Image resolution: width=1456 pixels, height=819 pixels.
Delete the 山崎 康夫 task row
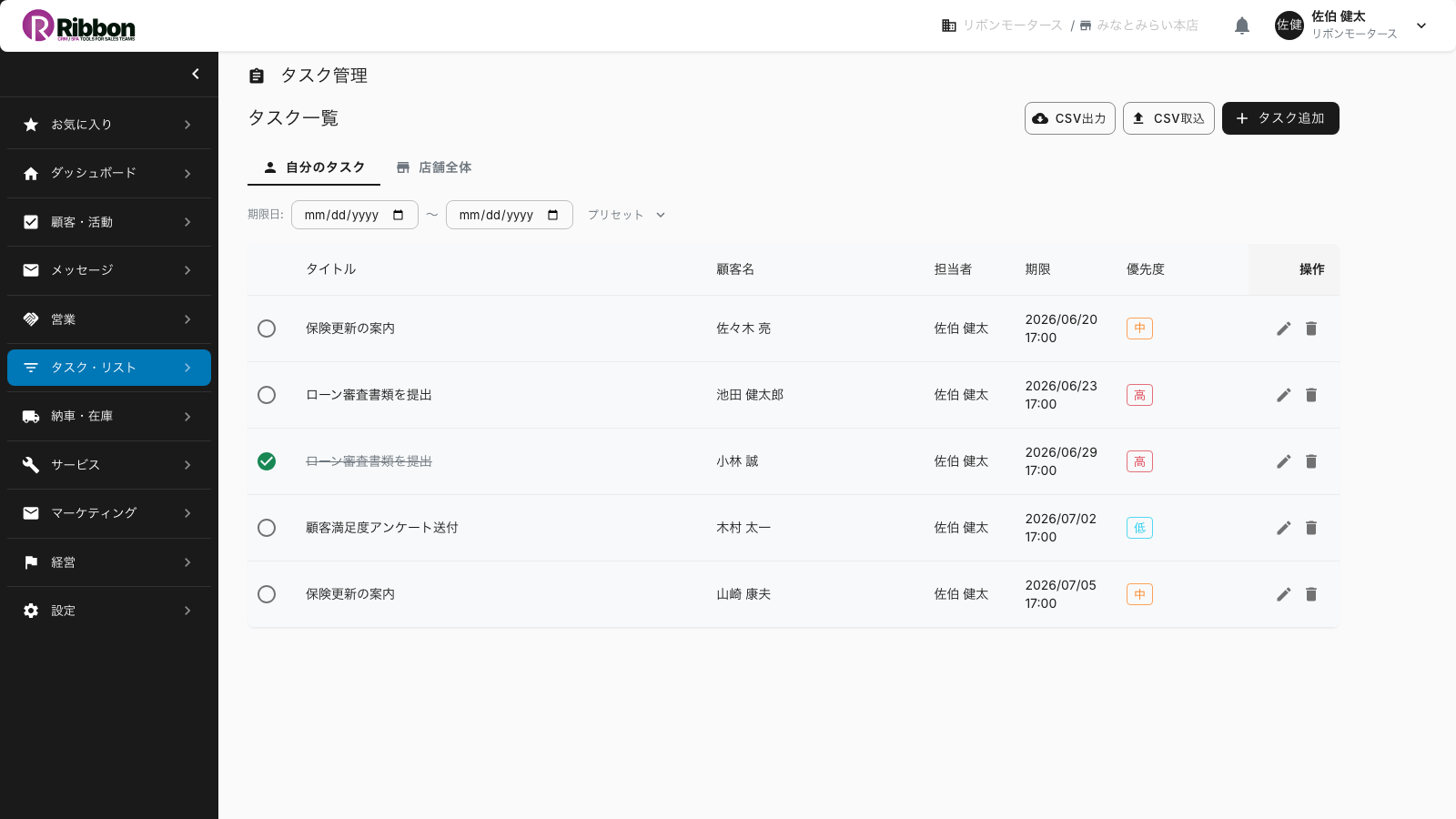tap(1311, 594)
